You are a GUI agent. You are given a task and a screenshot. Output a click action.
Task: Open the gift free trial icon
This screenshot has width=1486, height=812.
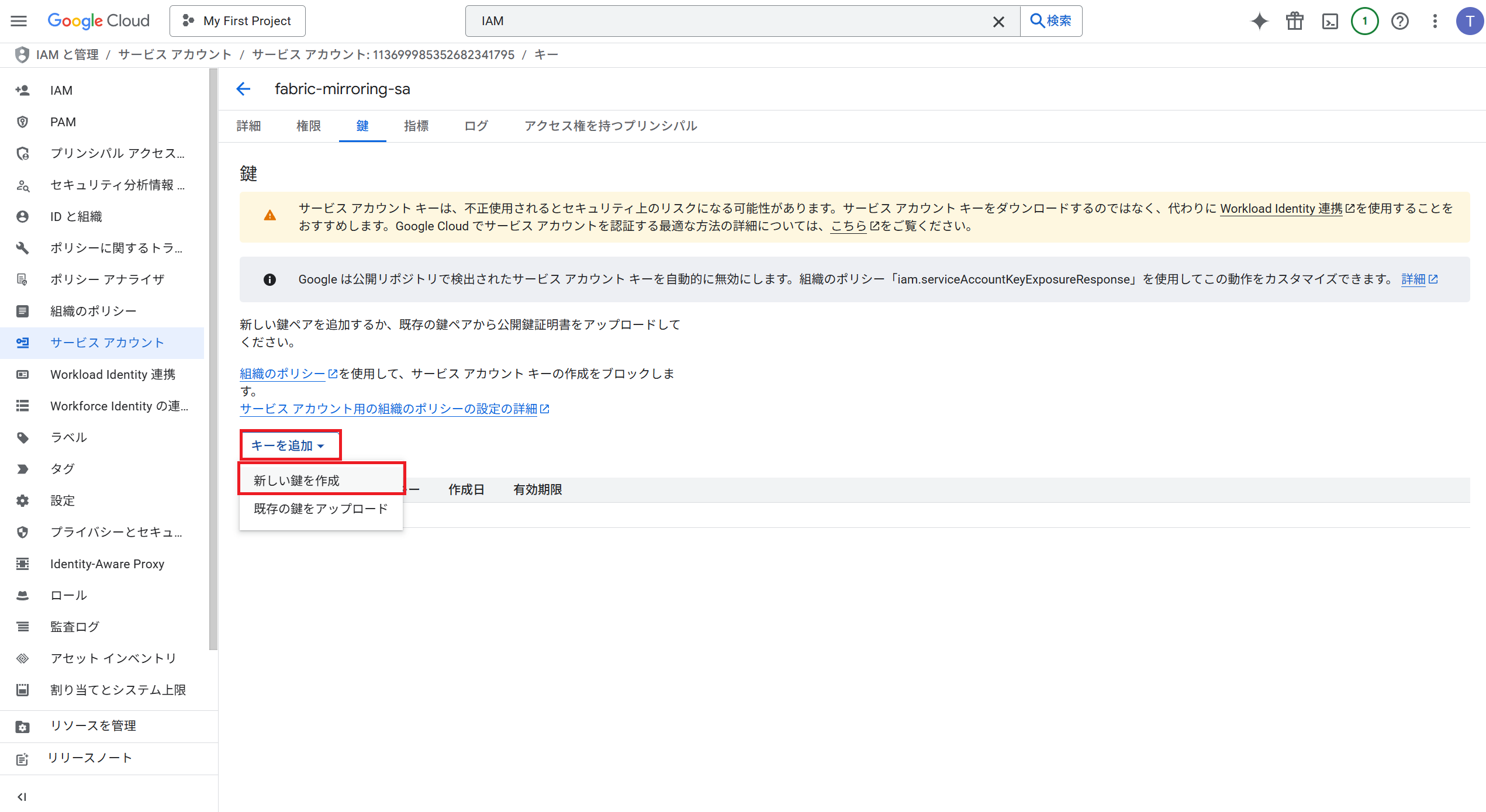point(1294,21)
